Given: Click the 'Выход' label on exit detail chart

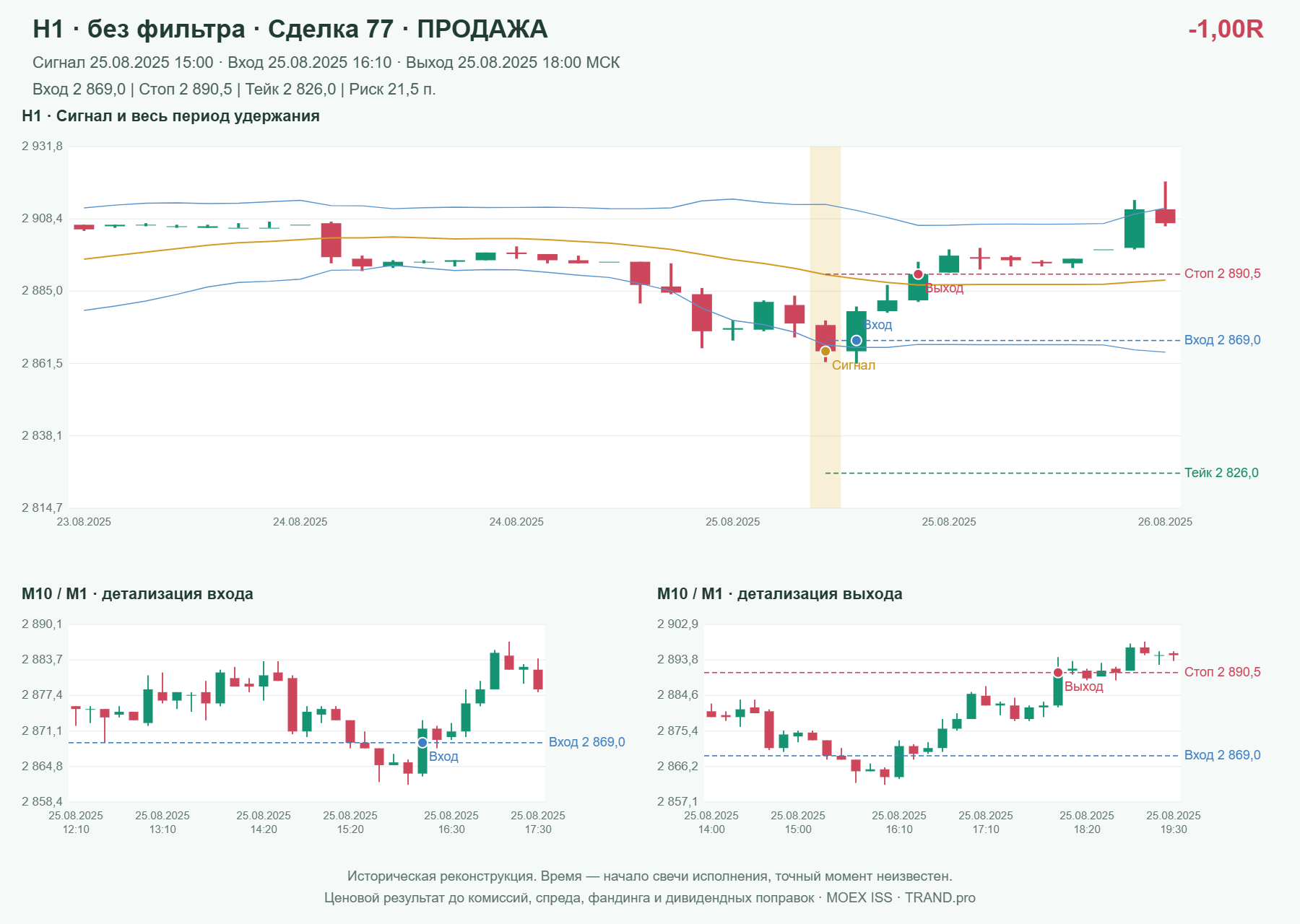Looking at the screenshot, I should (x=1084, y=687).
